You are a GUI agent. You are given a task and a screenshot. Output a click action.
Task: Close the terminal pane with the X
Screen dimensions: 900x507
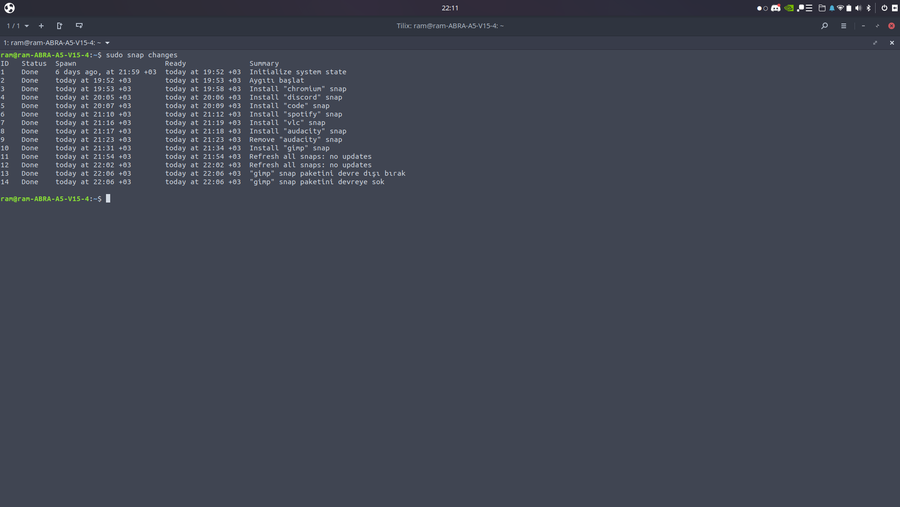892,43
